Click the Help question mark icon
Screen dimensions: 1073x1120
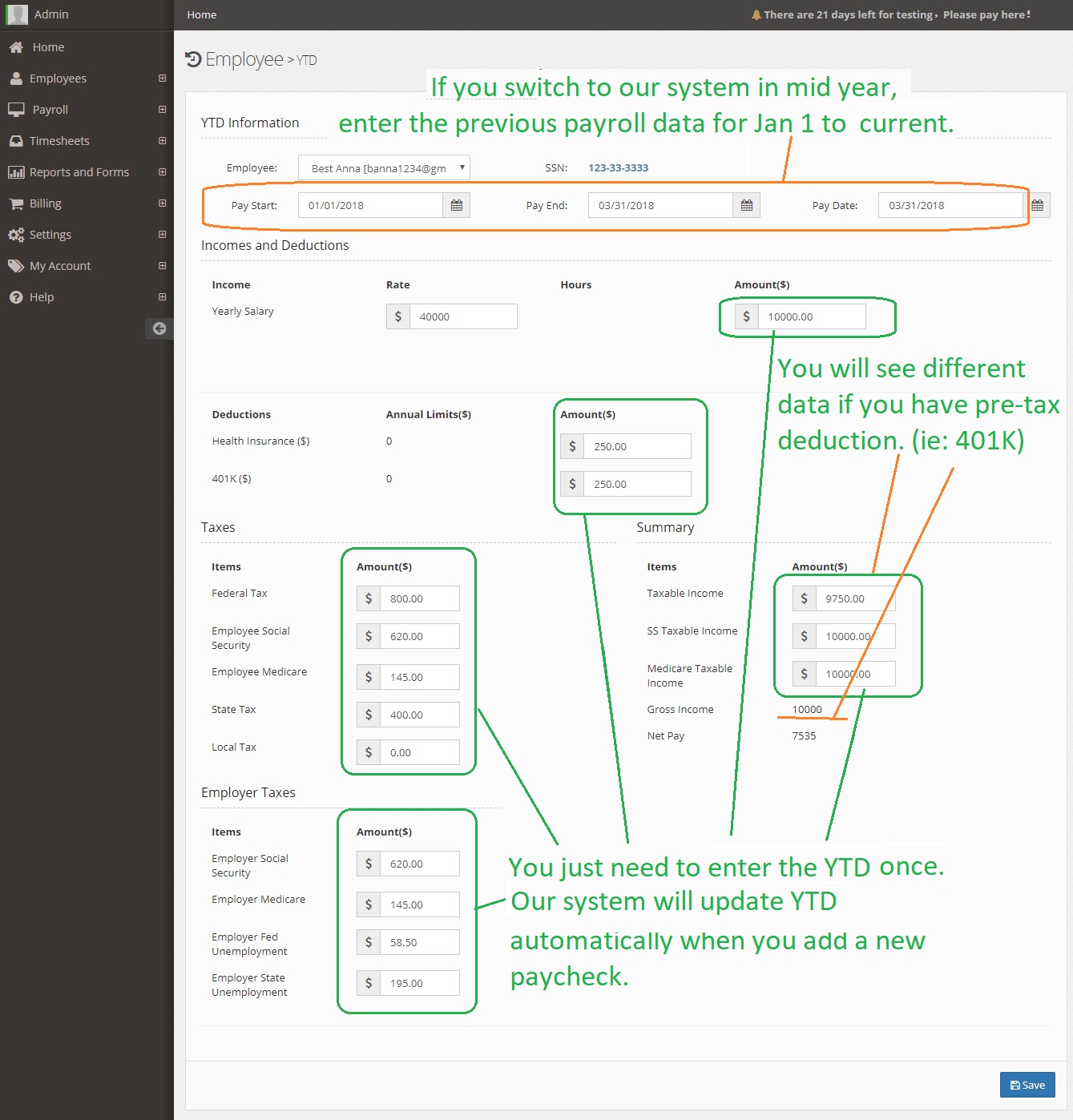[x=16, y=297]
